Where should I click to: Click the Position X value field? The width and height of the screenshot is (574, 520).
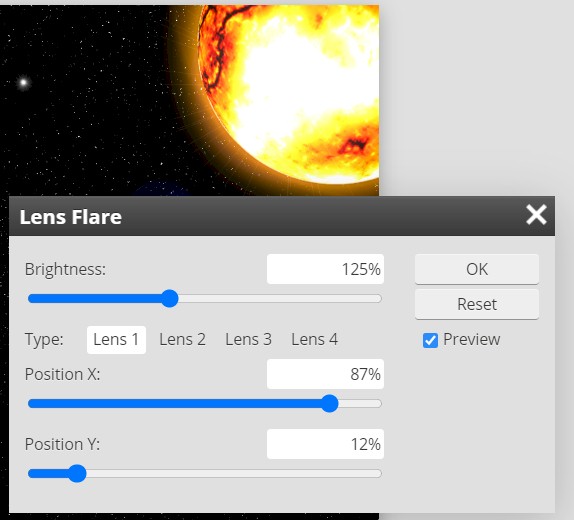[325, 374]
